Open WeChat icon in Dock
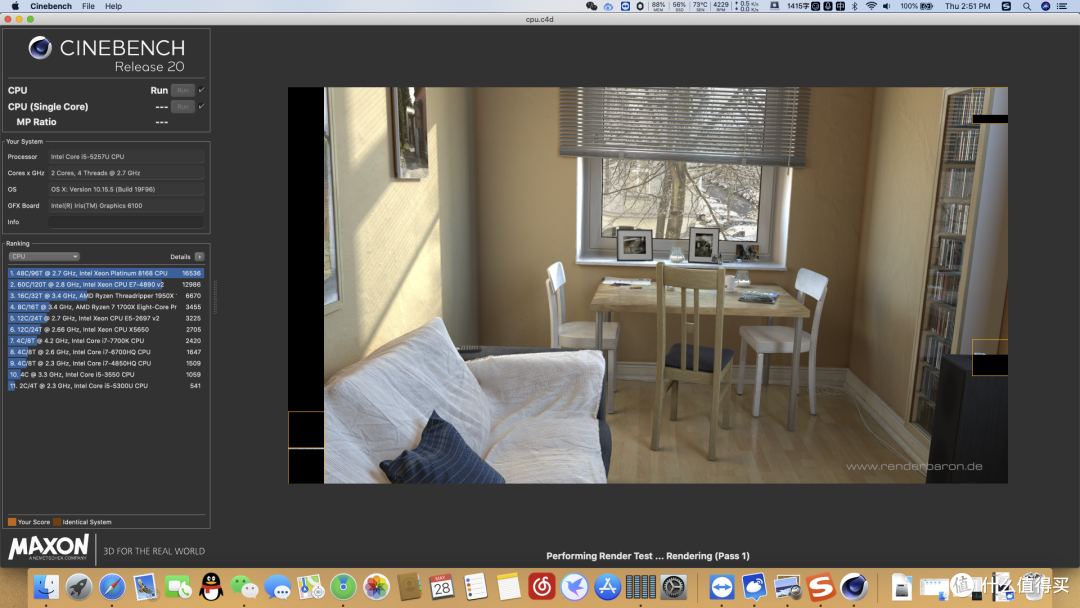 (x=245, y=587)
